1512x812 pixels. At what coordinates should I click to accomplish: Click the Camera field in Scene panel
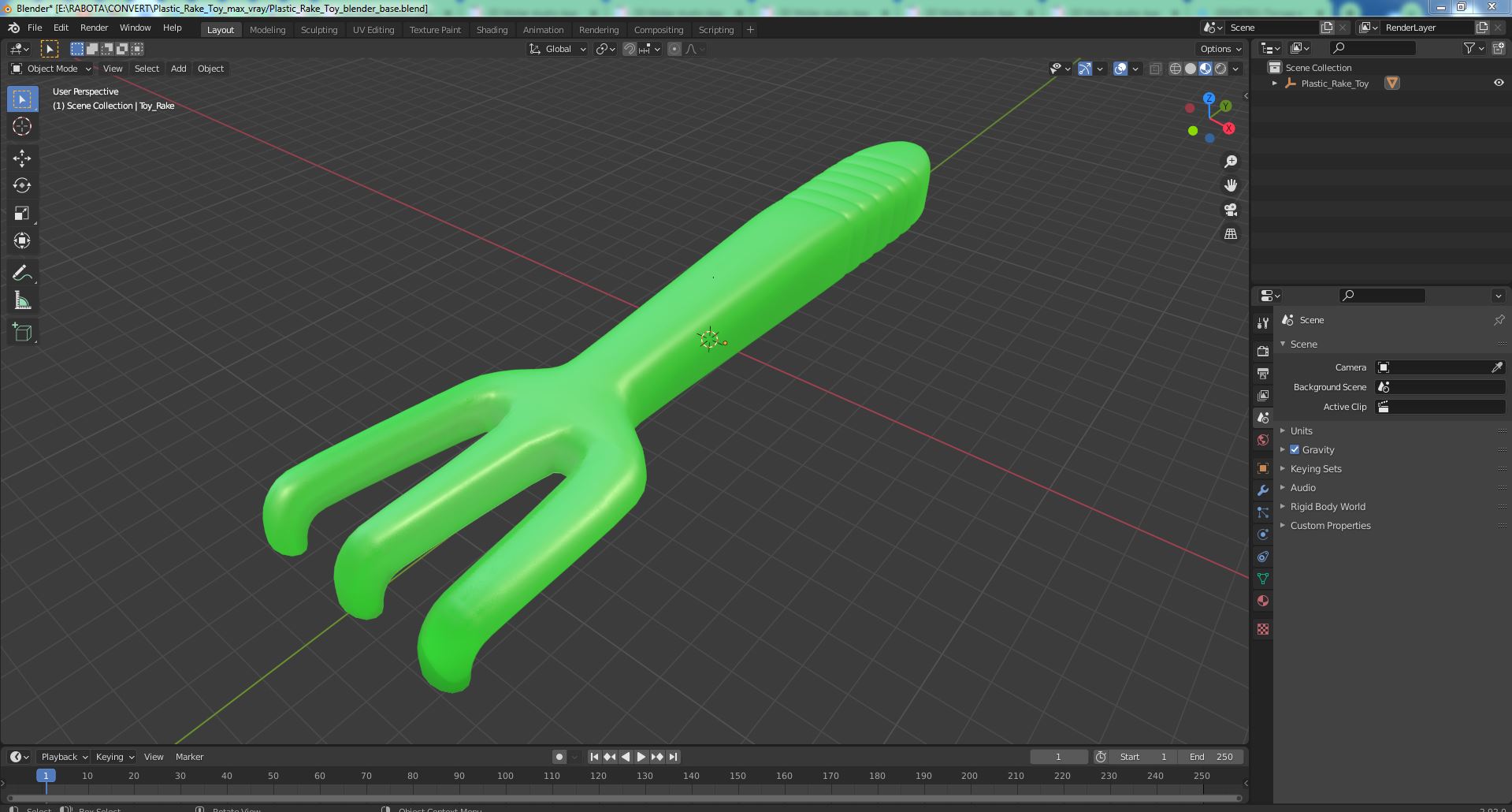[1440, 367]
